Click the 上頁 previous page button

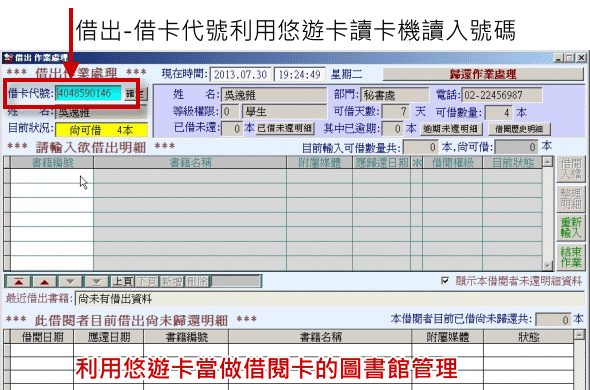(x=122, y=282)
